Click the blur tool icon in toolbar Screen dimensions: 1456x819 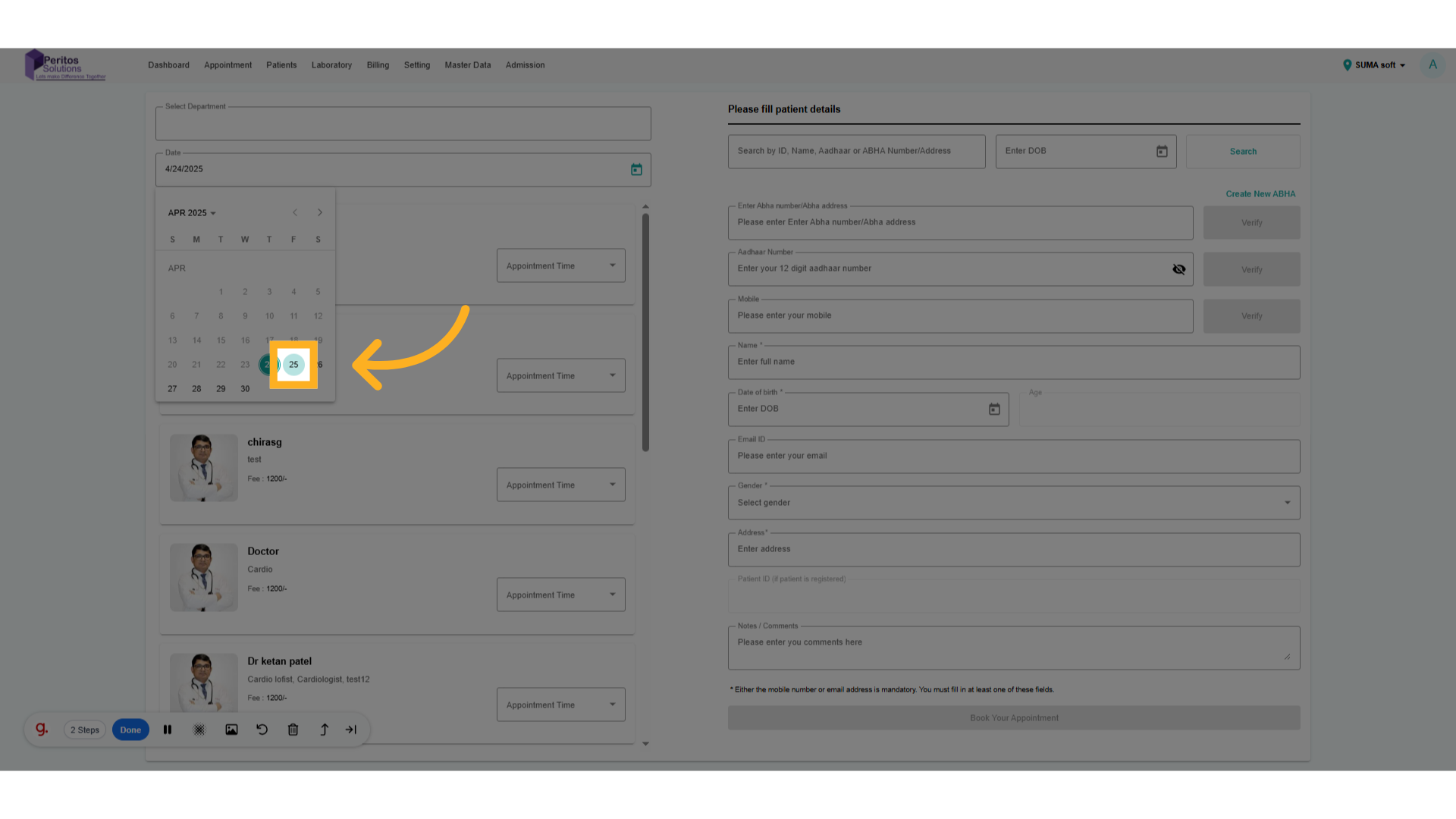[x=199, y=729]
